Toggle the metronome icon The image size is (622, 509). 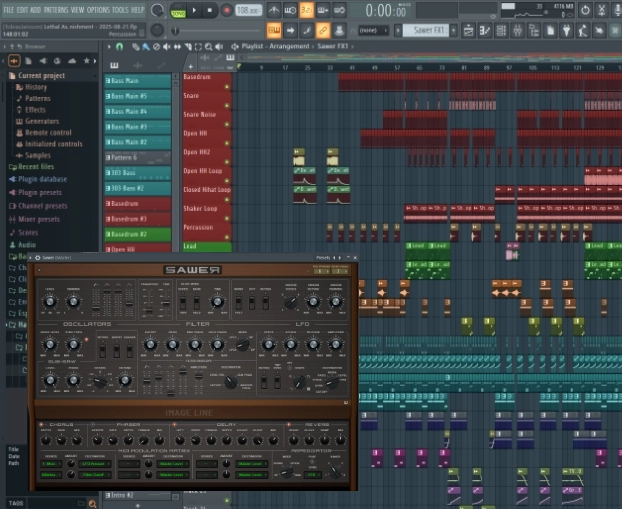tap(274, 11)
